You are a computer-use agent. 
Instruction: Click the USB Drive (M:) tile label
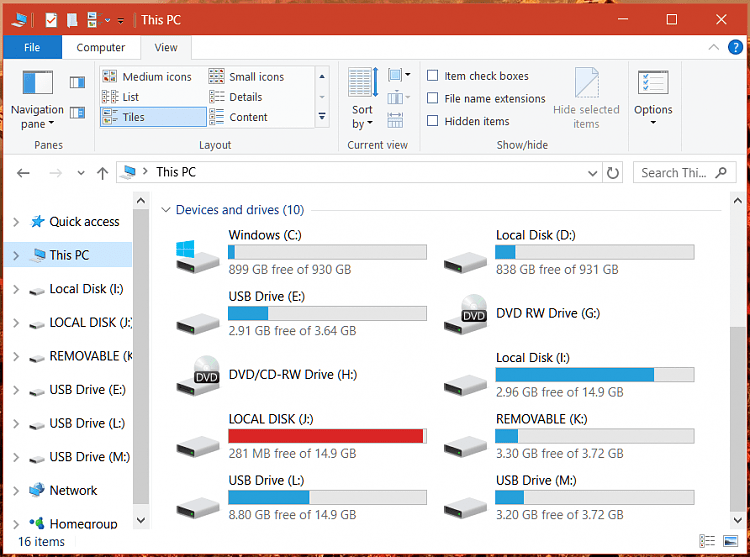536,481
